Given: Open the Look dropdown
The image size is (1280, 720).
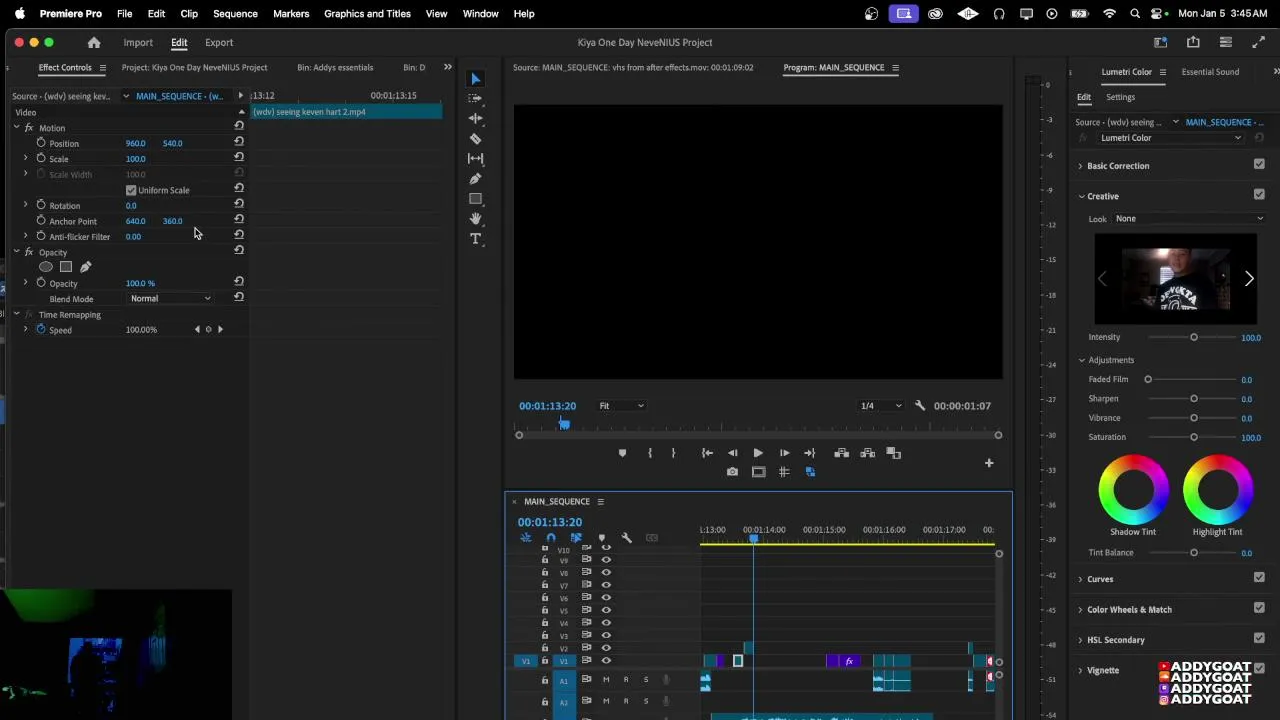Looking at the screenshot, I should pyautogui.click(x=1189, y=219).
